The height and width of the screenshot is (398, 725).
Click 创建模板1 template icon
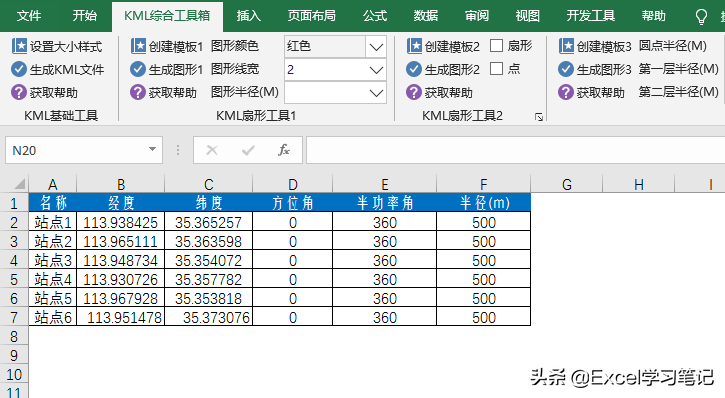point(138,46)
